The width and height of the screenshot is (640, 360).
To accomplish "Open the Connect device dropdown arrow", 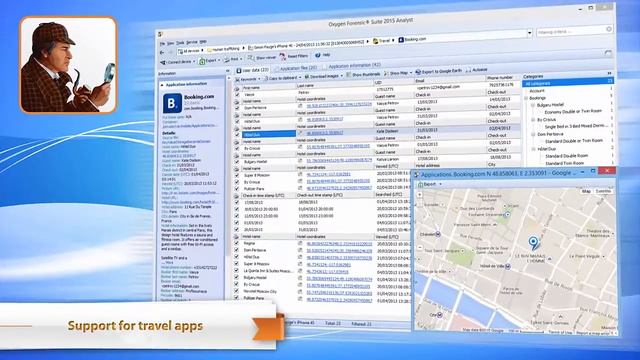I will [194, 62].
